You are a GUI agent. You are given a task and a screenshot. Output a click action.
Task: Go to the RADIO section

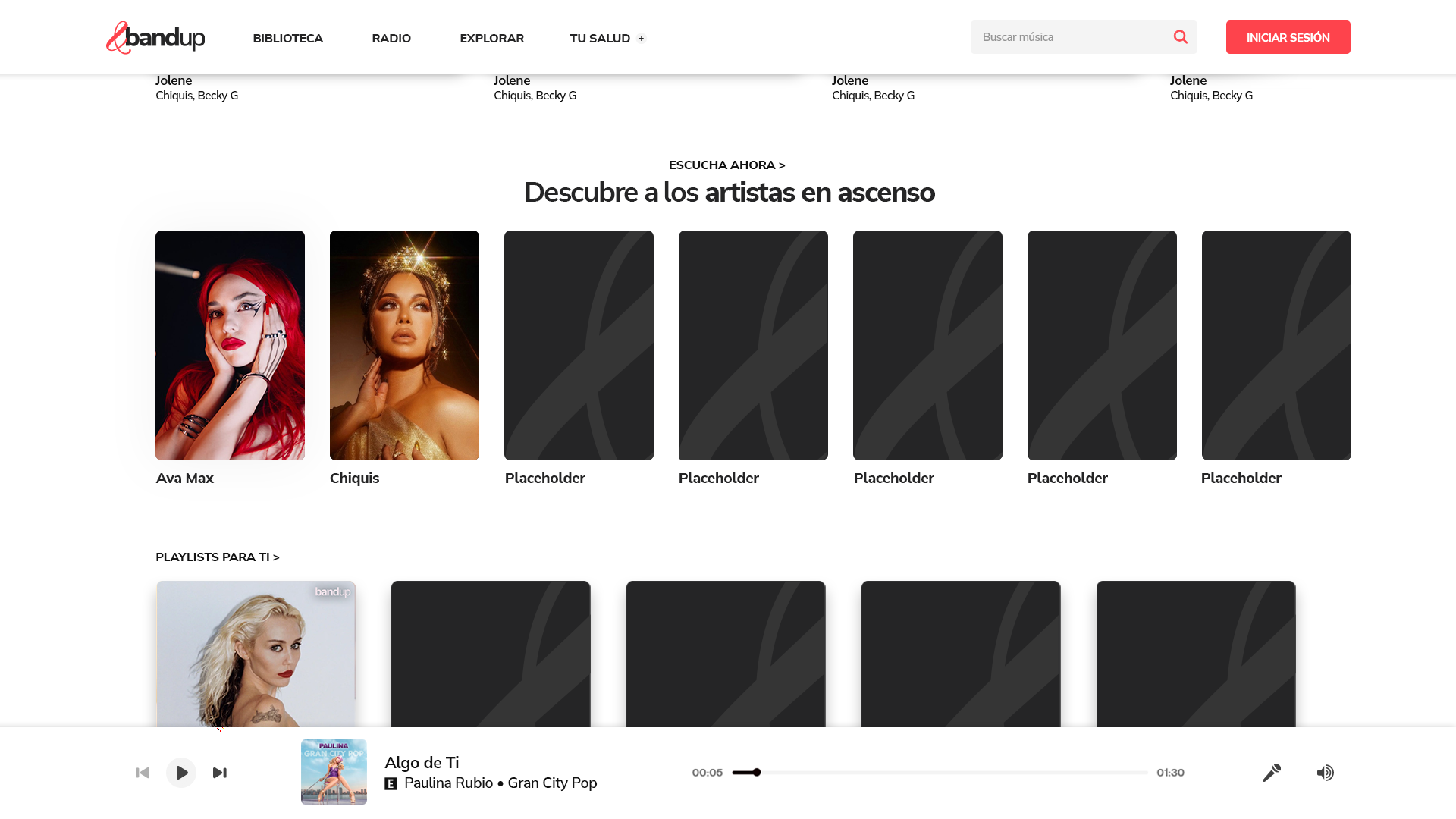click(x=391, y=39)
